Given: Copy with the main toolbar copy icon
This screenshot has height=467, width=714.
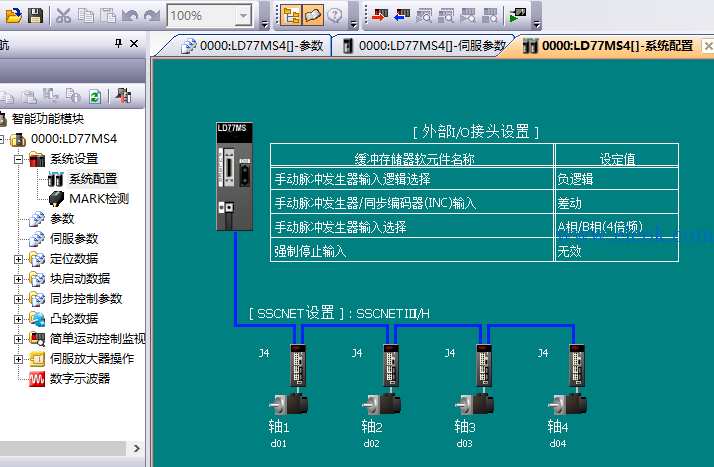Looking at the screenshot, I should coord(86,15).
